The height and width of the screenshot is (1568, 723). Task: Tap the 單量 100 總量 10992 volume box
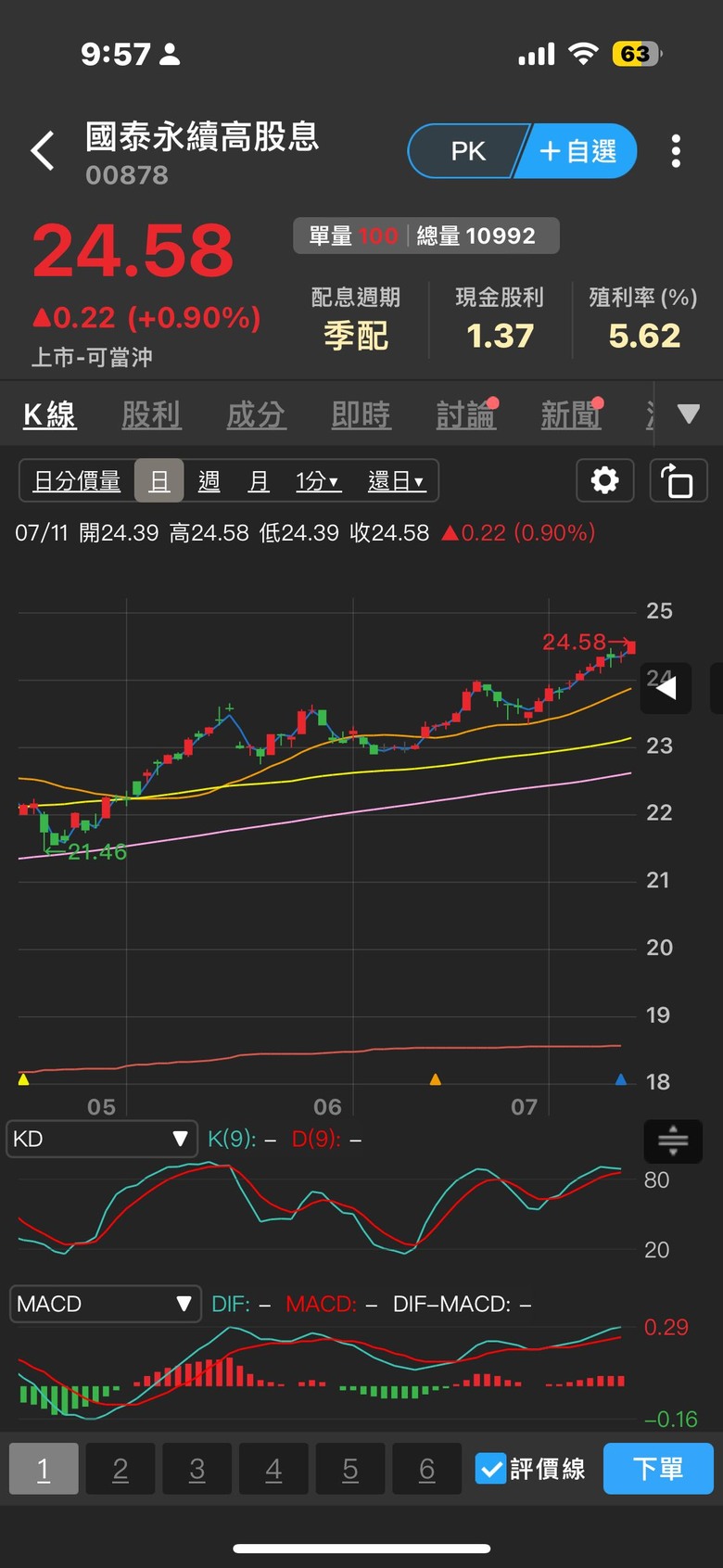[426, 236]
